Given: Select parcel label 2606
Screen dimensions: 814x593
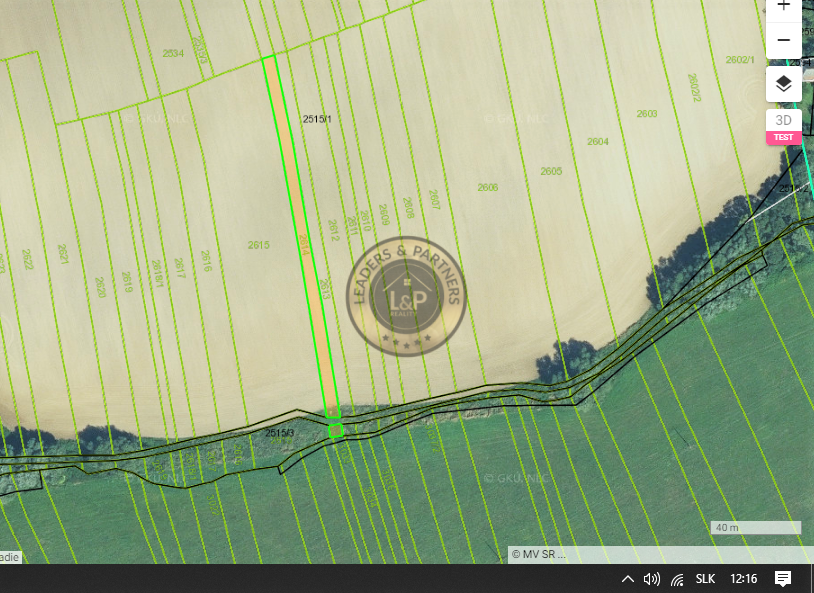Looking at the screenshot, I should 487,187.
